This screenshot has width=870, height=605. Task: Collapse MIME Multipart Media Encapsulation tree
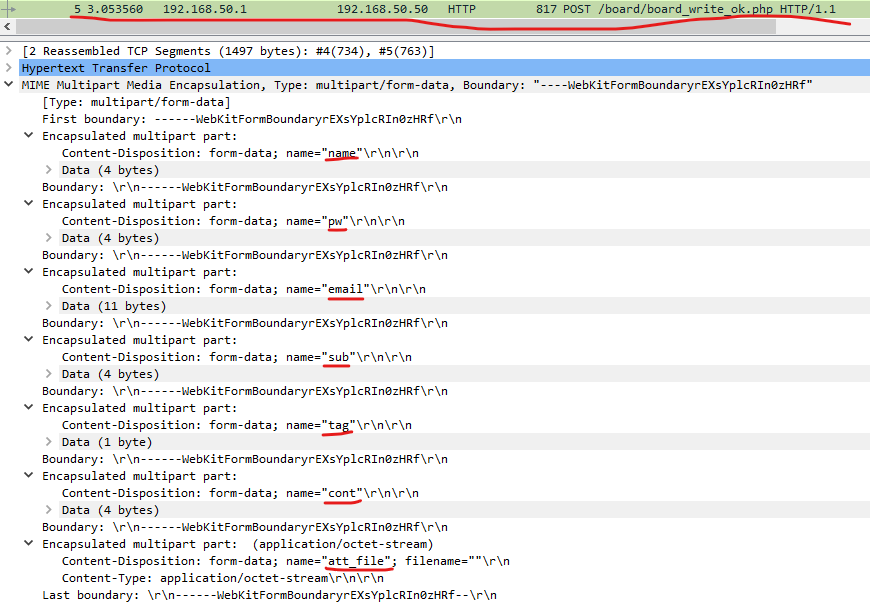pyautogui.click(x=9, y=85)
